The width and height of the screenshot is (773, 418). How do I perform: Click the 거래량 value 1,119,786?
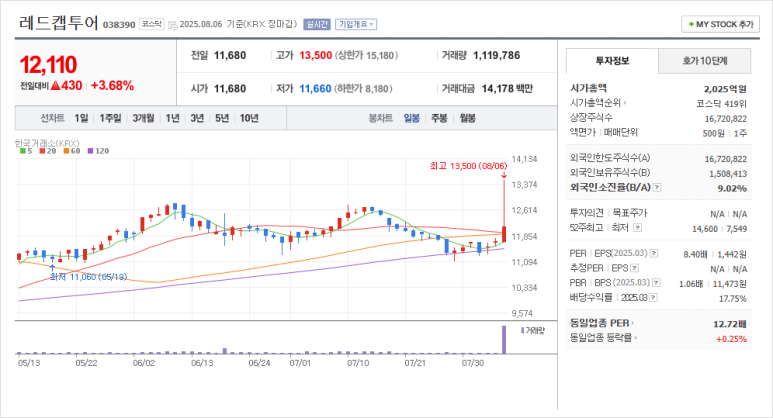pyautogui.click(x=496, y=56)
